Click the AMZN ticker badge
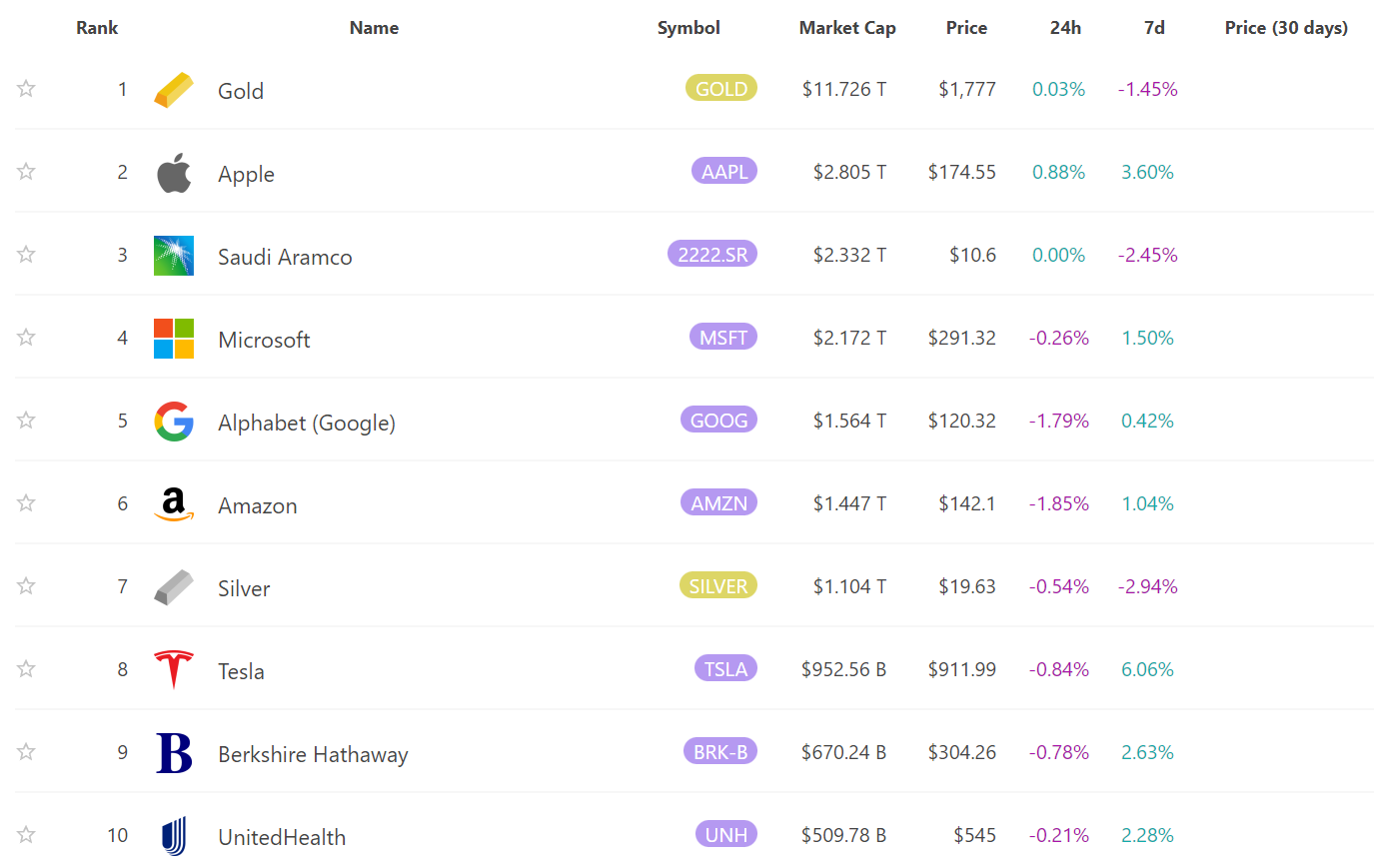The height and width of the screenshot is (868, 1374). pos(718,502)
